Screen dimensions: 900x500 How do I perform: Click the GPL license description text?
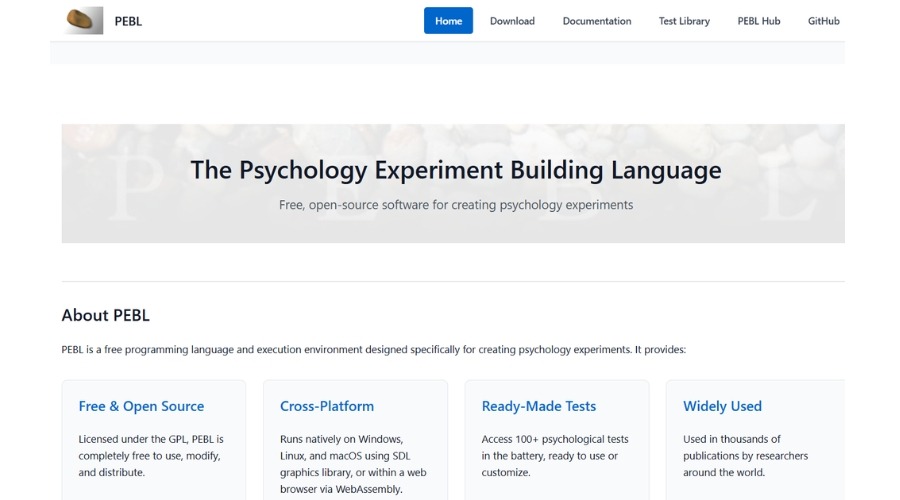tap(151, 456)
